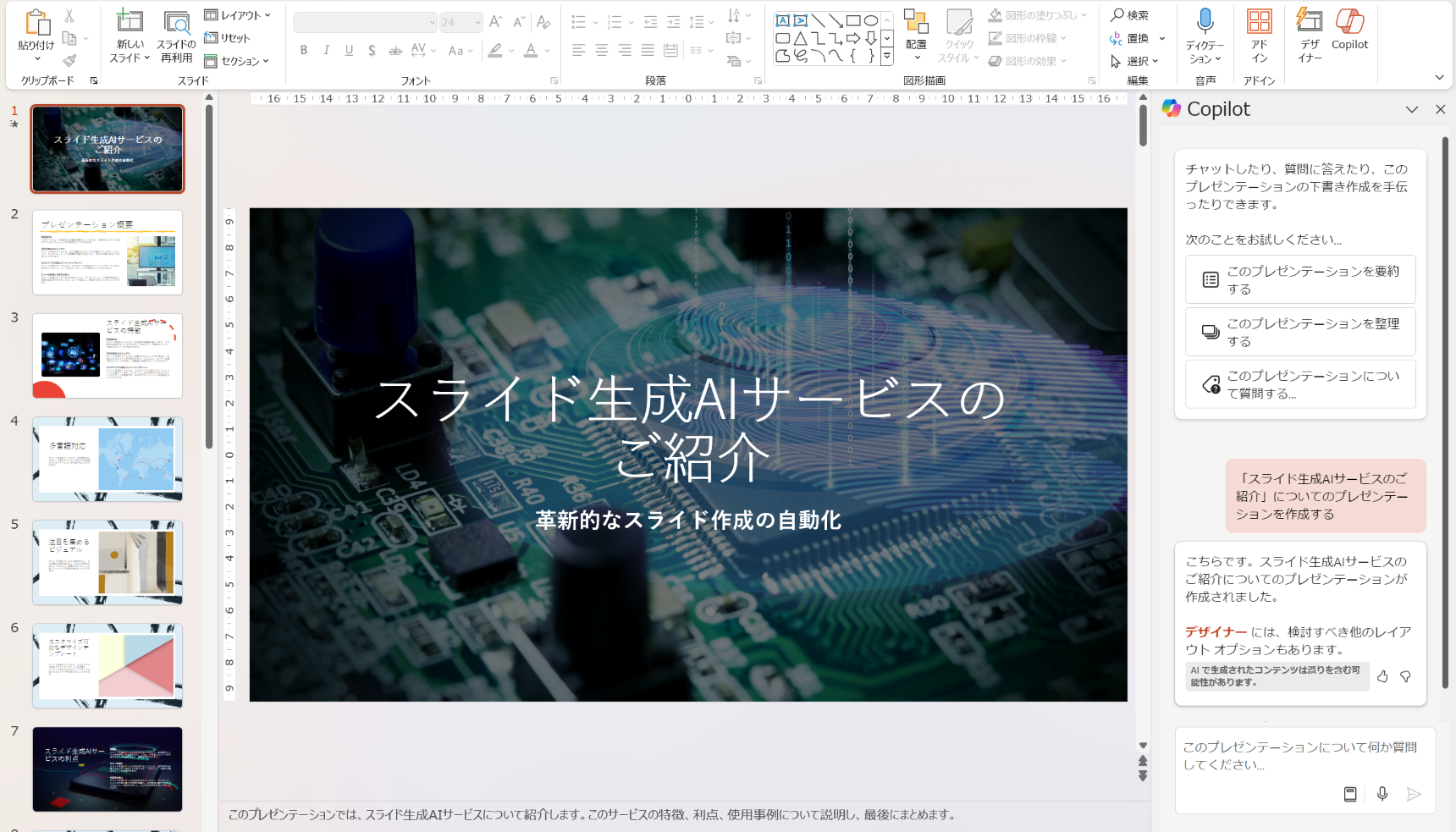Image resolution: width=1456 pixels, height=832 pixels.
Task: Toggle Bold formatting
Action: 304,51
